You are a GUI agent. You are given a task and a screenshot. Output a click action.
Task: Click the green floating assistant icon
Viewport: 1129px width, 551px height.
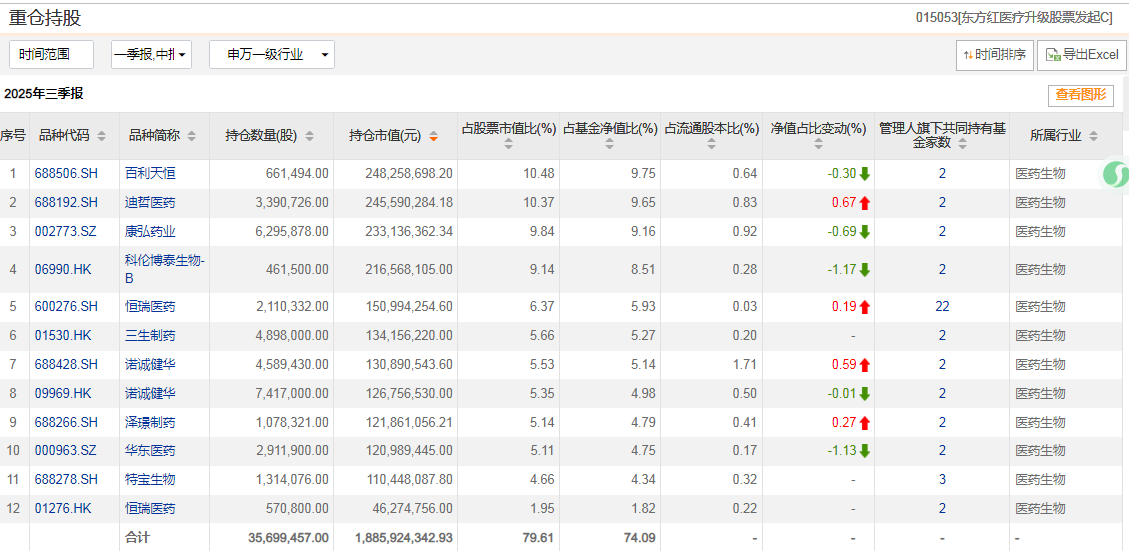tap(1115, 174)
